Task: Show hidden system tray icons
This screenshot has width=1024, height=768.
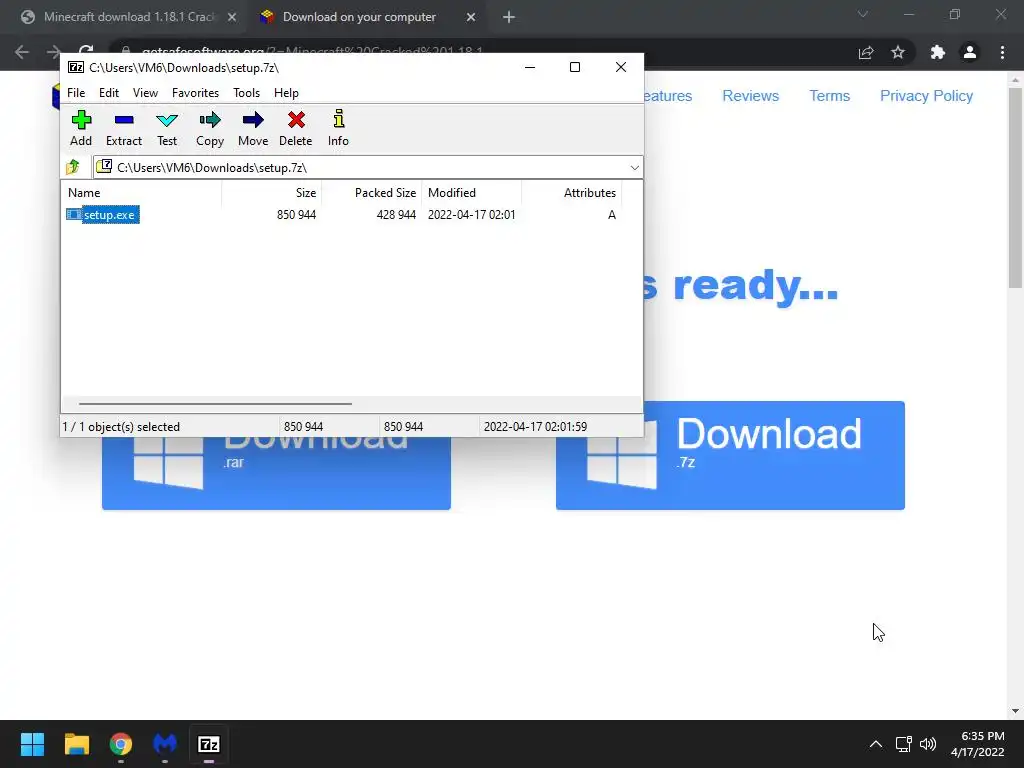Action: (876, 744)
